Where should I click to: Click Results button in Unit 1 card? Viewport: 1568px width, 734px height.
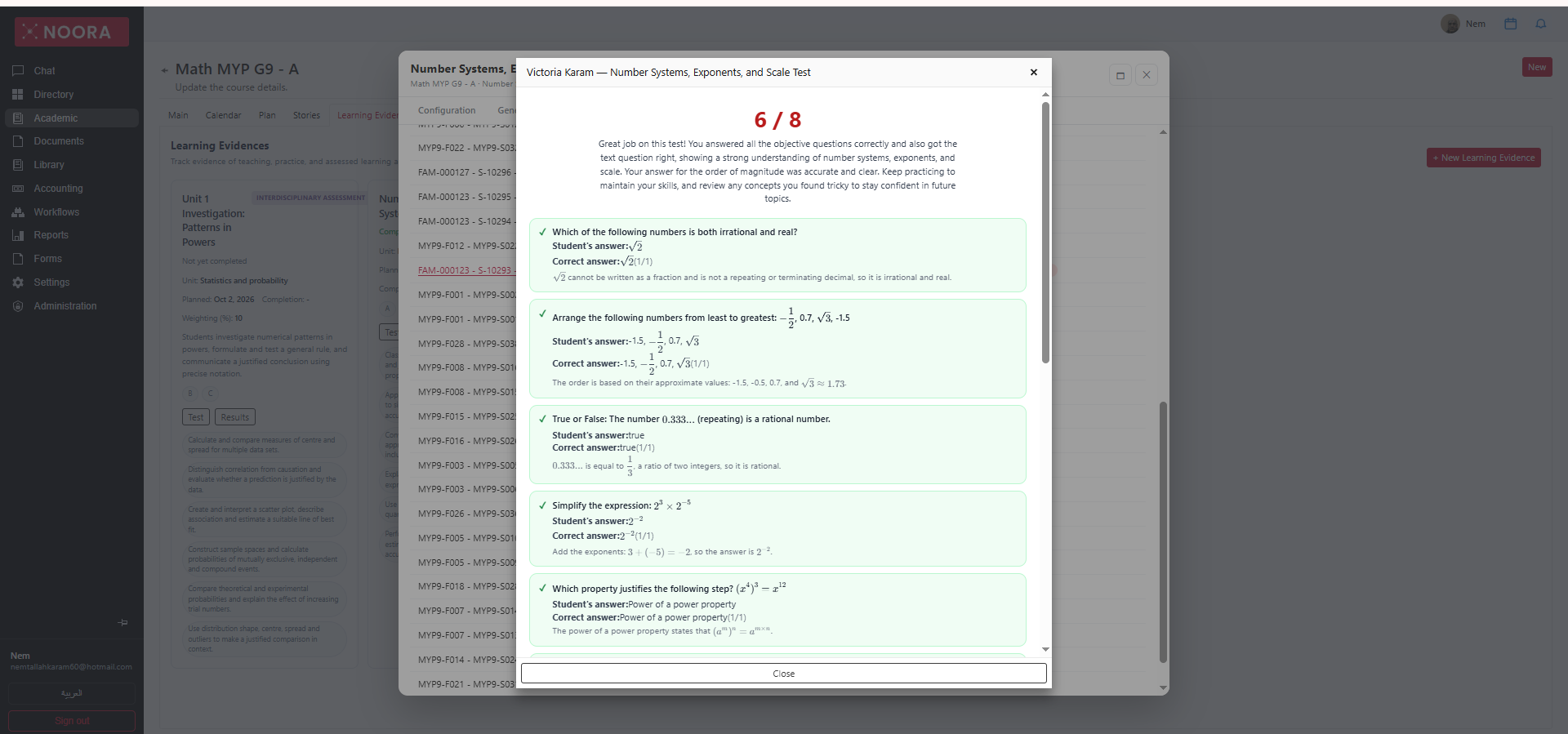click(x=235, y=417)
